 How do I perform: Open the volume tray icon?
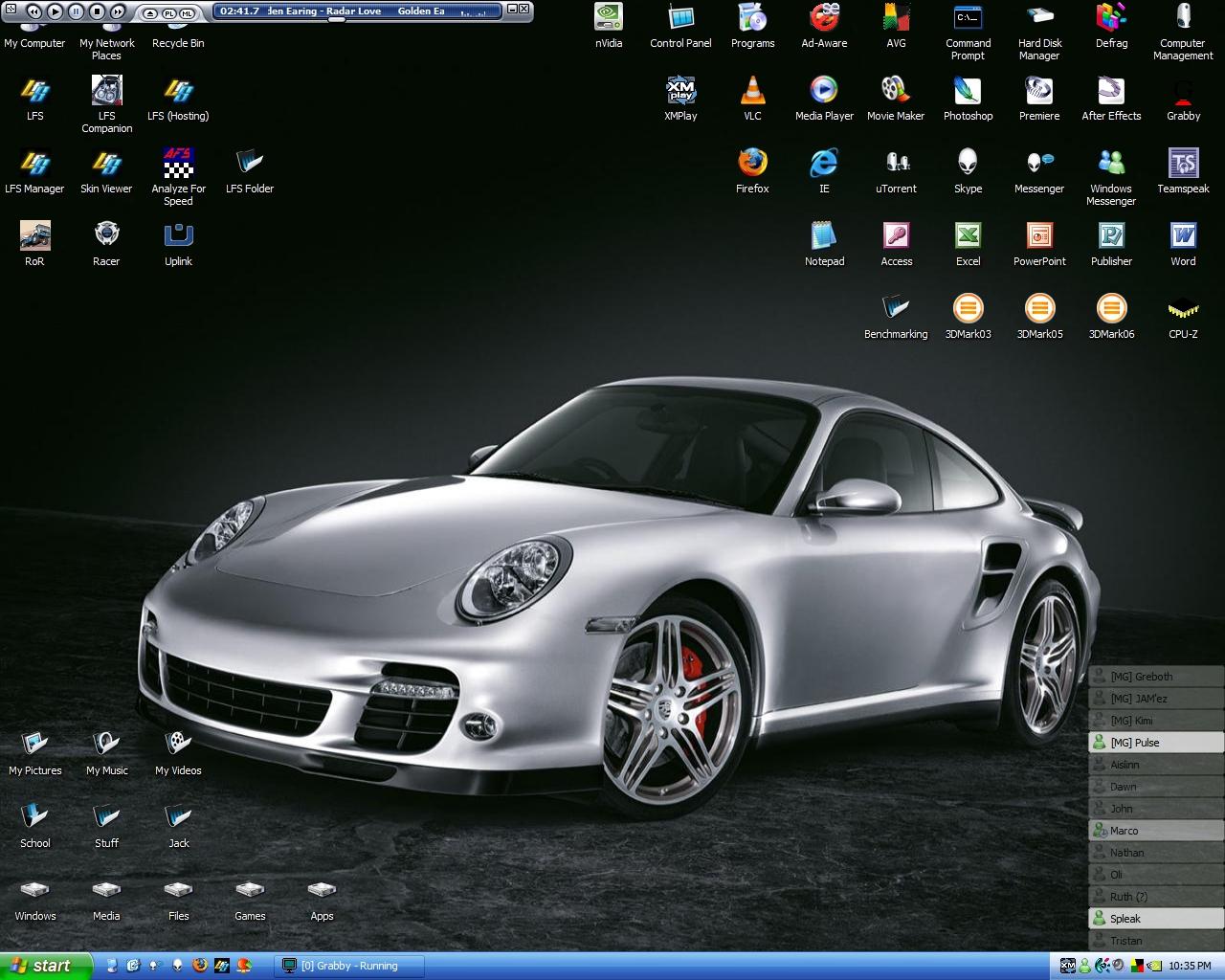click(1117, 966)
